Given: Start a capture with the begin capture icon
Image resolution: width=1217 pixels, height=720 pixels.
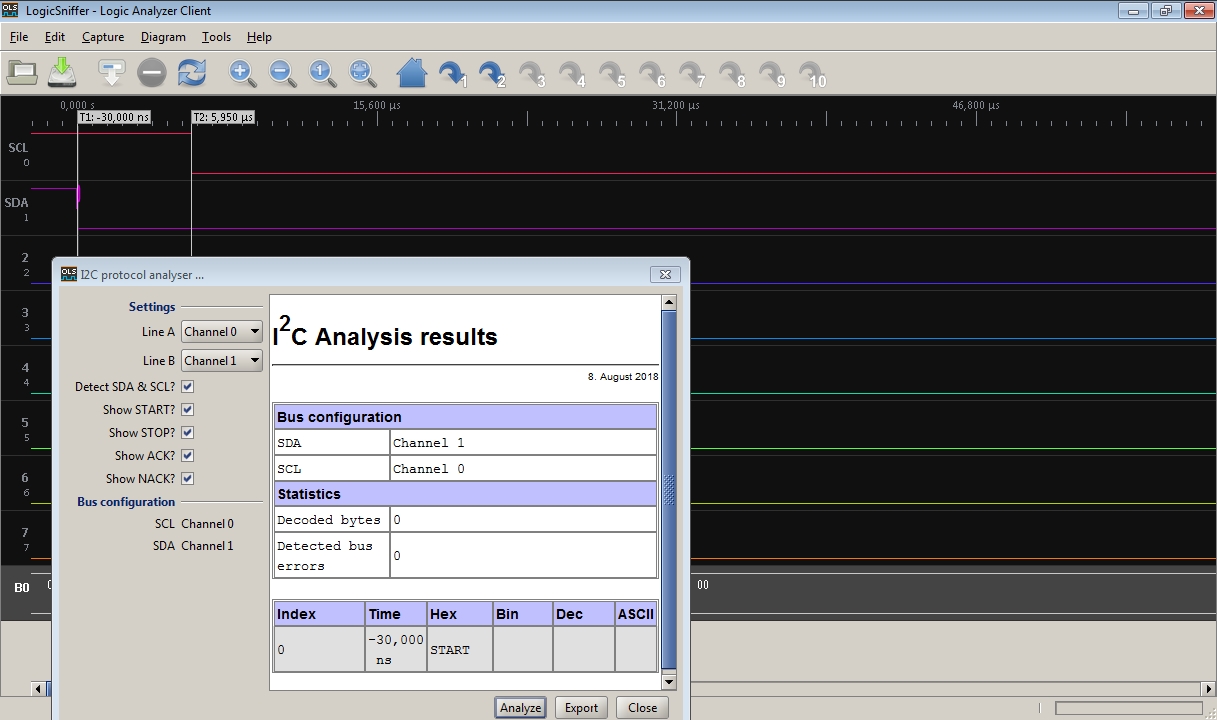Looking at the screenshot, I should [111, 72].
